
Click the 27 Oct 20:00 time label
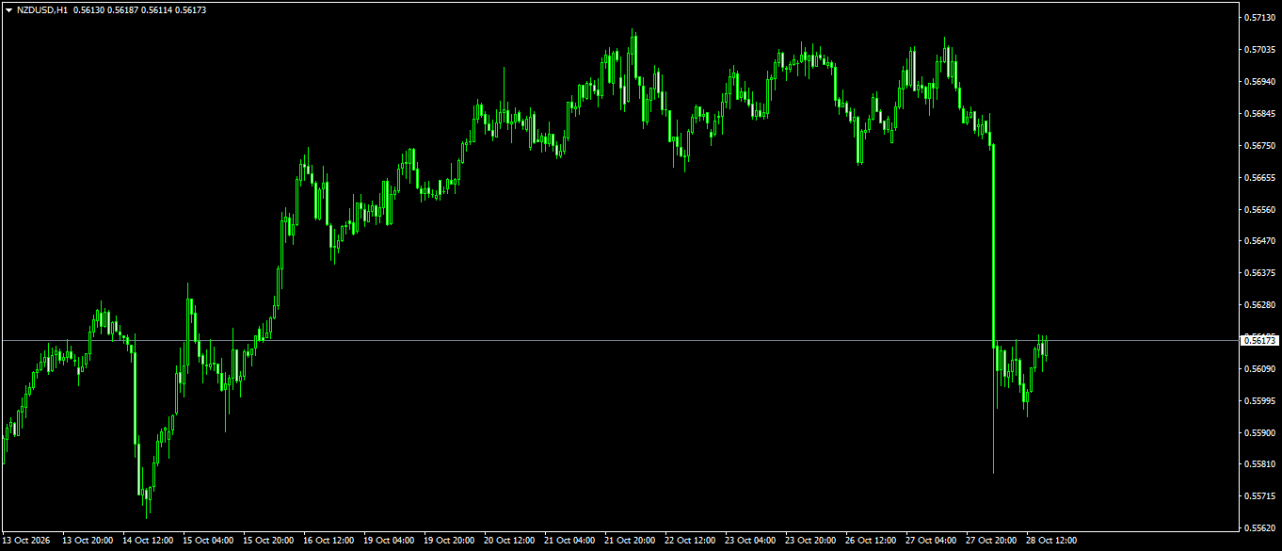click(991, 541)
